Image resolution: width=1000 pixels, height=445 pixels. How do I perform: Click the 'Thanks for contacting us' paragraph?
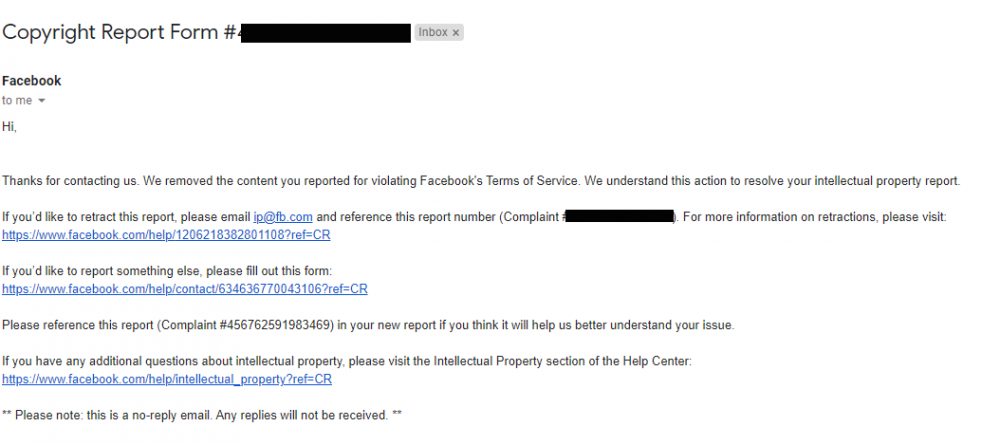(481, 181)
